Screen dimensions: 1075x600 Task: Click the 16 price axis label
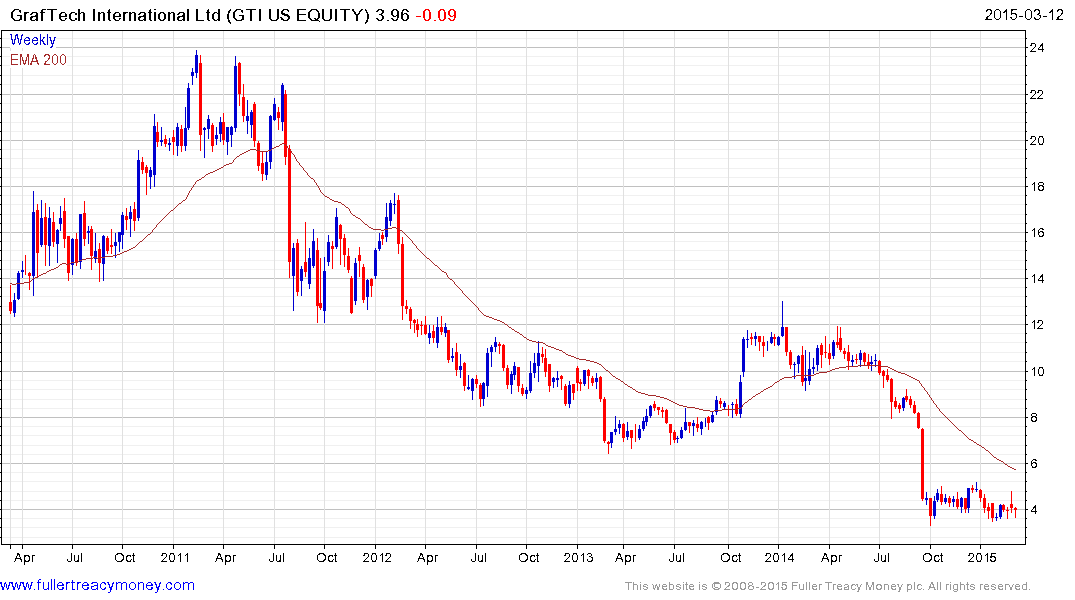click(1037, 232)
